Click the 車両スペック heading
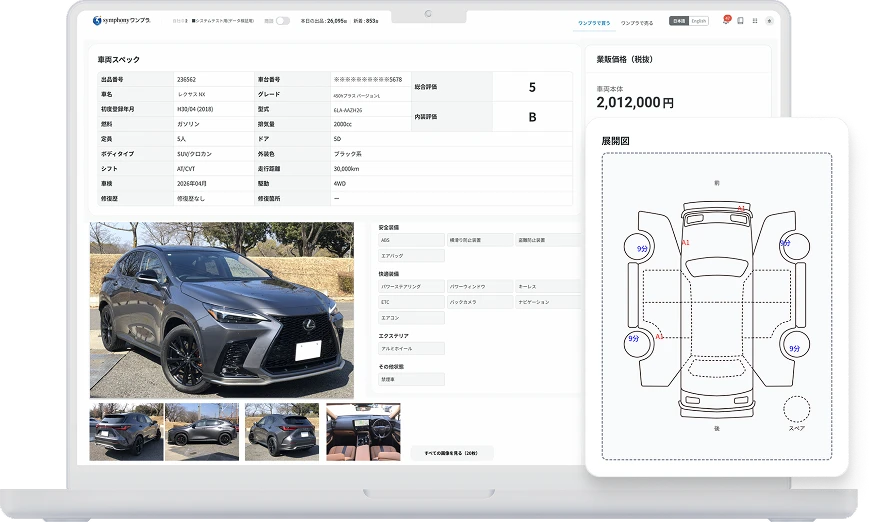The height and width of the screenshot is (522, 882). 119,60
